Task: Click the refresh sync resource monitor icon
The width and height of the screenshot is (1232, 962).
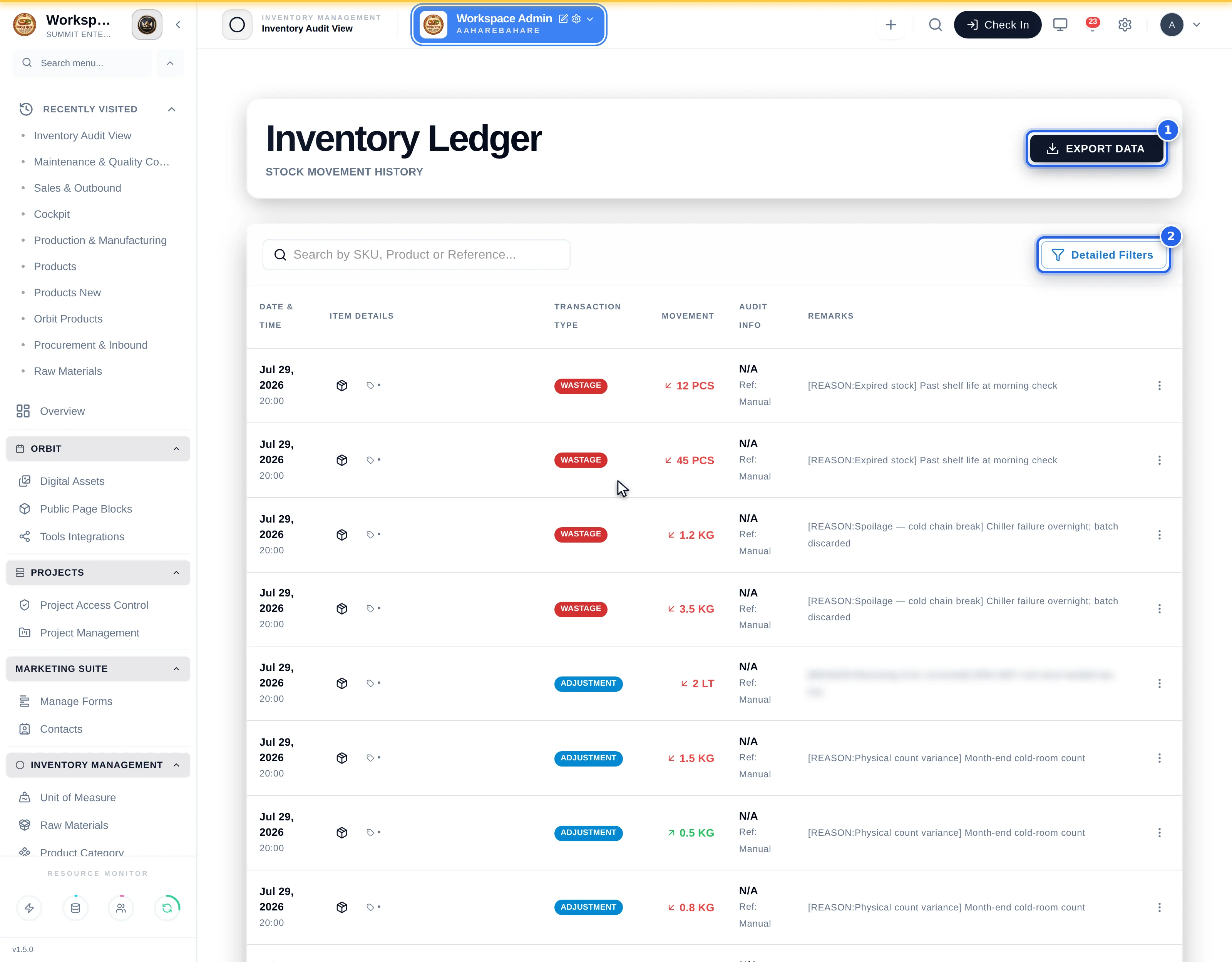Action: pos(167,908)
